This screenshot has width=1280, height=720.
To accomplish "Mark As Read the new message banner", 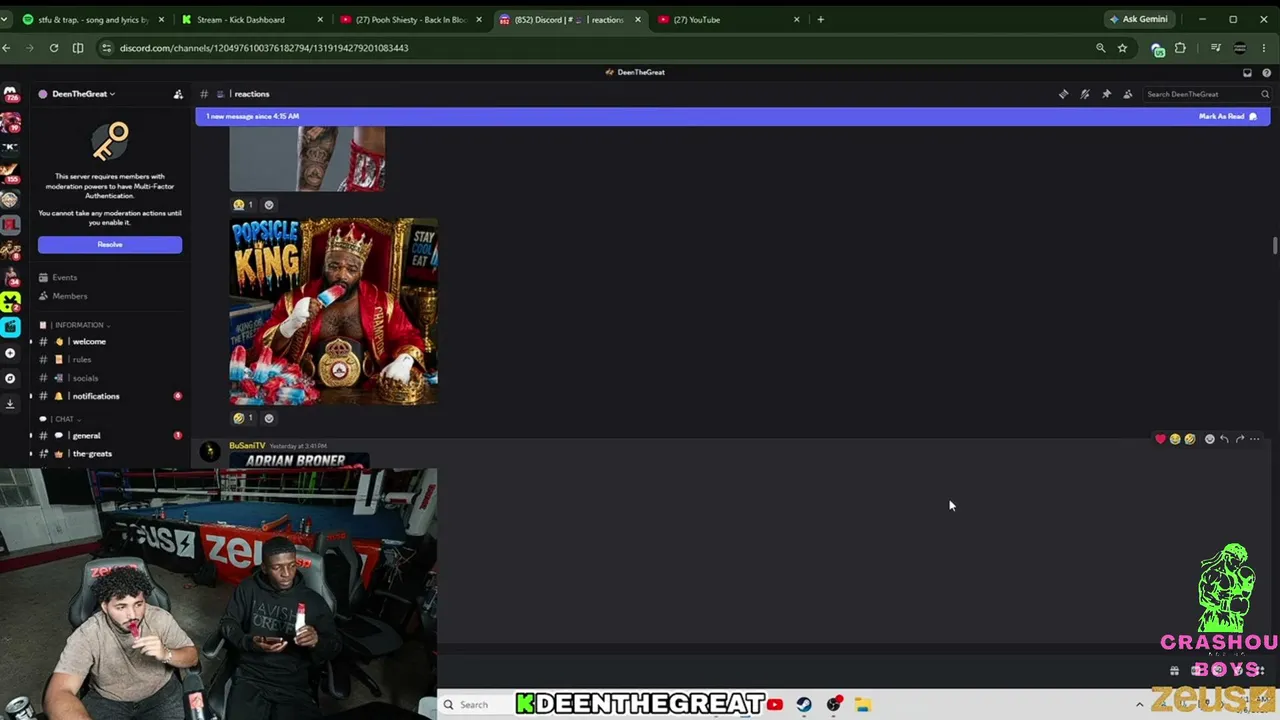I will point(1228,116).
